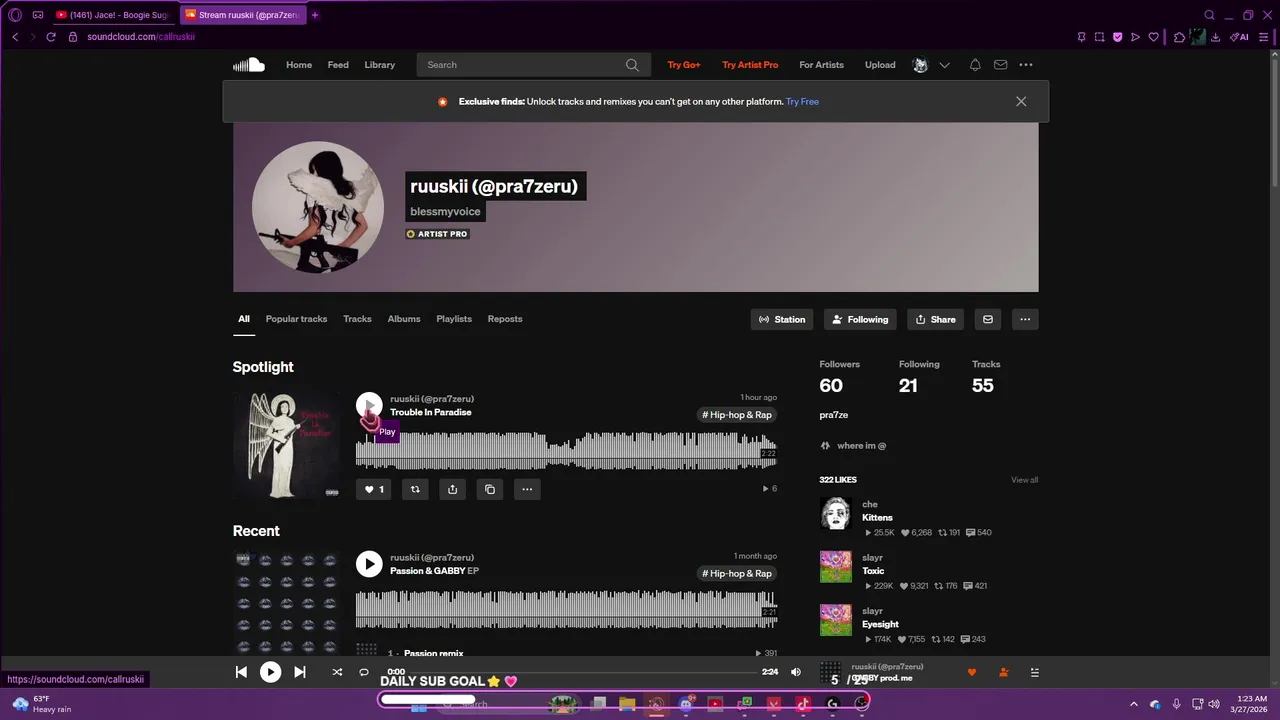Switch to the Tracks tab
Image resolution: width=1280 pixels, height=720 pixels.
tap(357, 319)
